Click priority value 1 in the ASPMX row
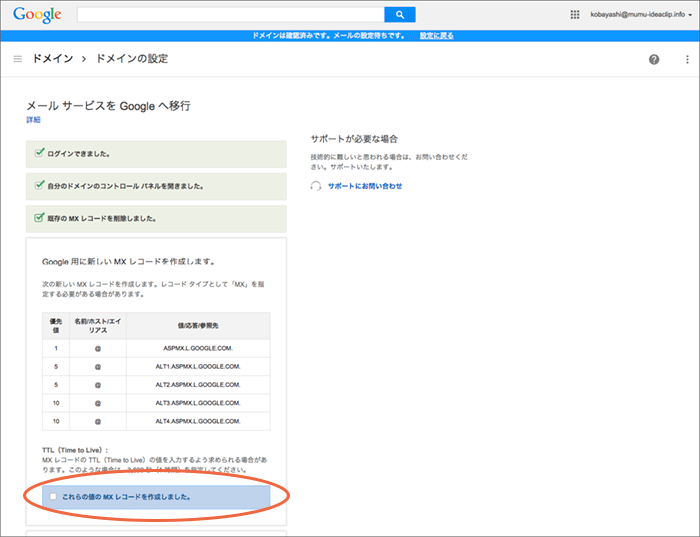This screenshot has height=537, width=700. click(x=56, y=348)
